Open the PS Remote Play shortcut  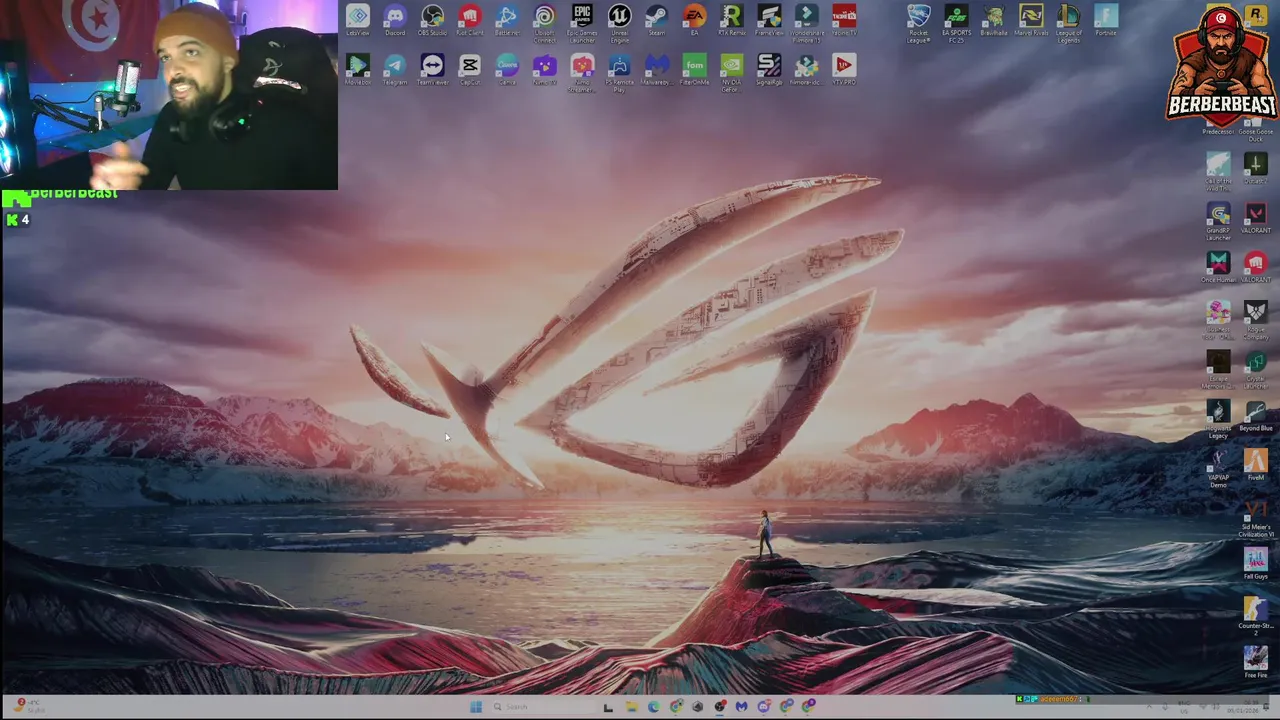point(619,71)
